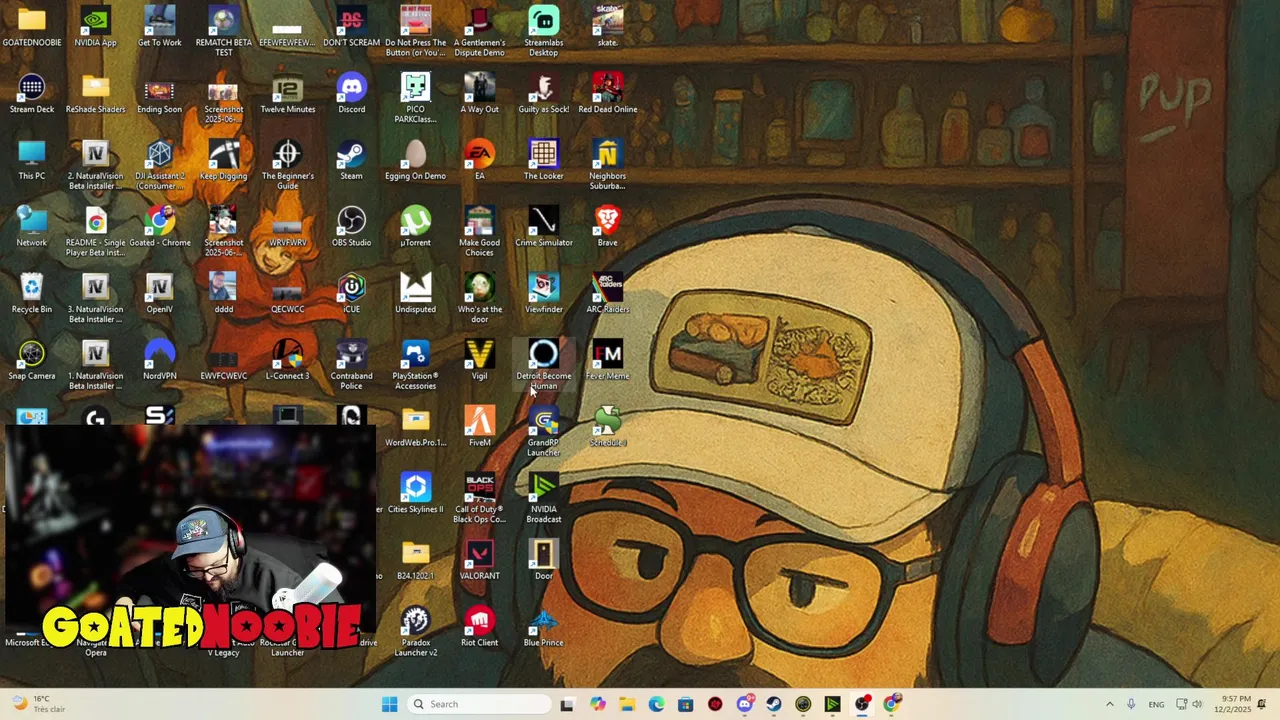Open the GOATEDNOOBIE folder icon
The width and height of the screenshot is (1280, 720).
[x=32, y=27]
